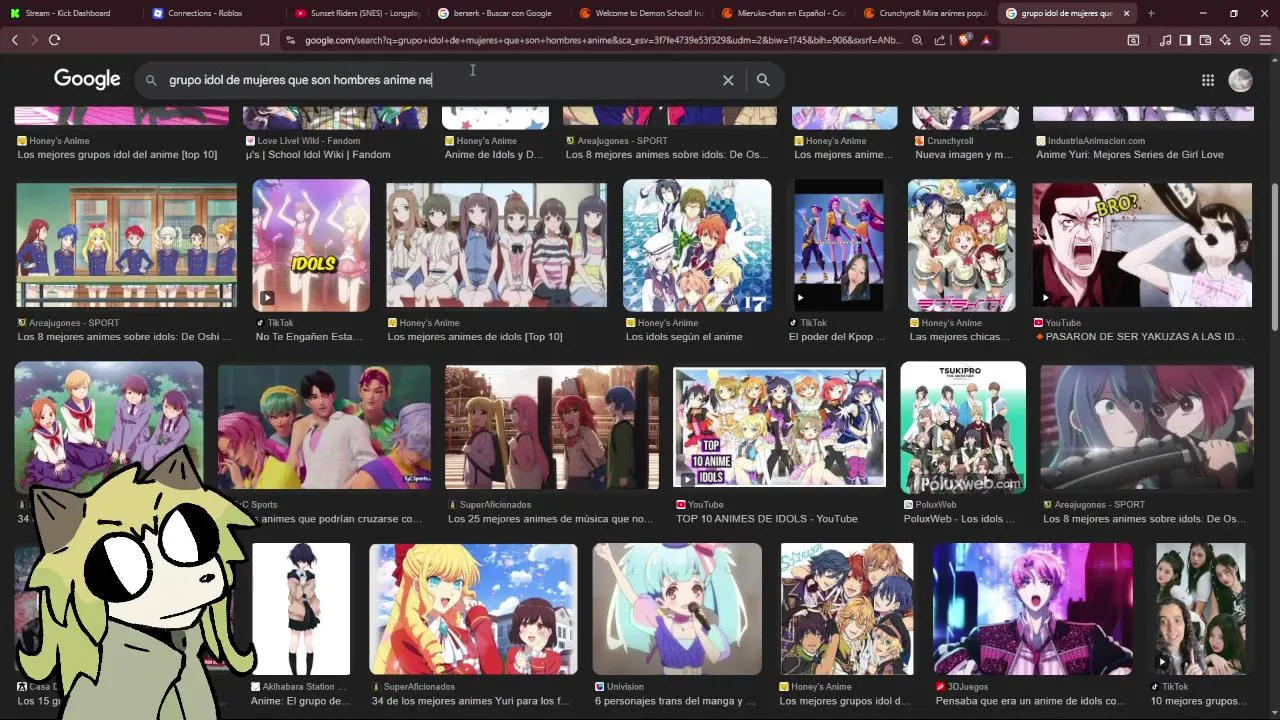Select the TOP 10 ANIME IDOLS thumbnail
This screenshot has height=720, width=1280.
coord(779,427)
